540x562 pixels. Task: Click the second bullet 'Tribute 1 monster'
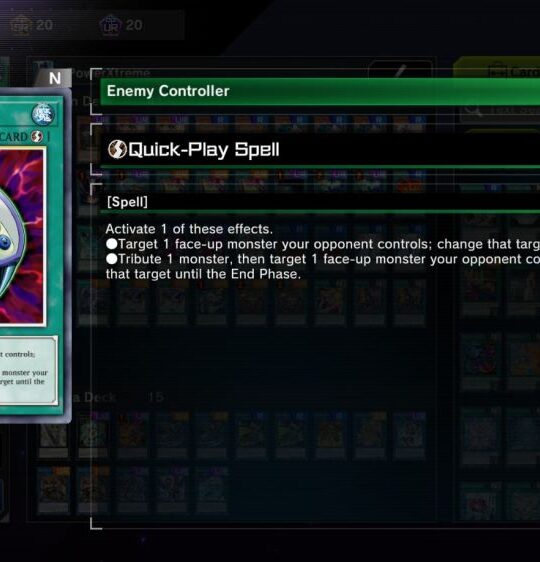click(322, 259)
